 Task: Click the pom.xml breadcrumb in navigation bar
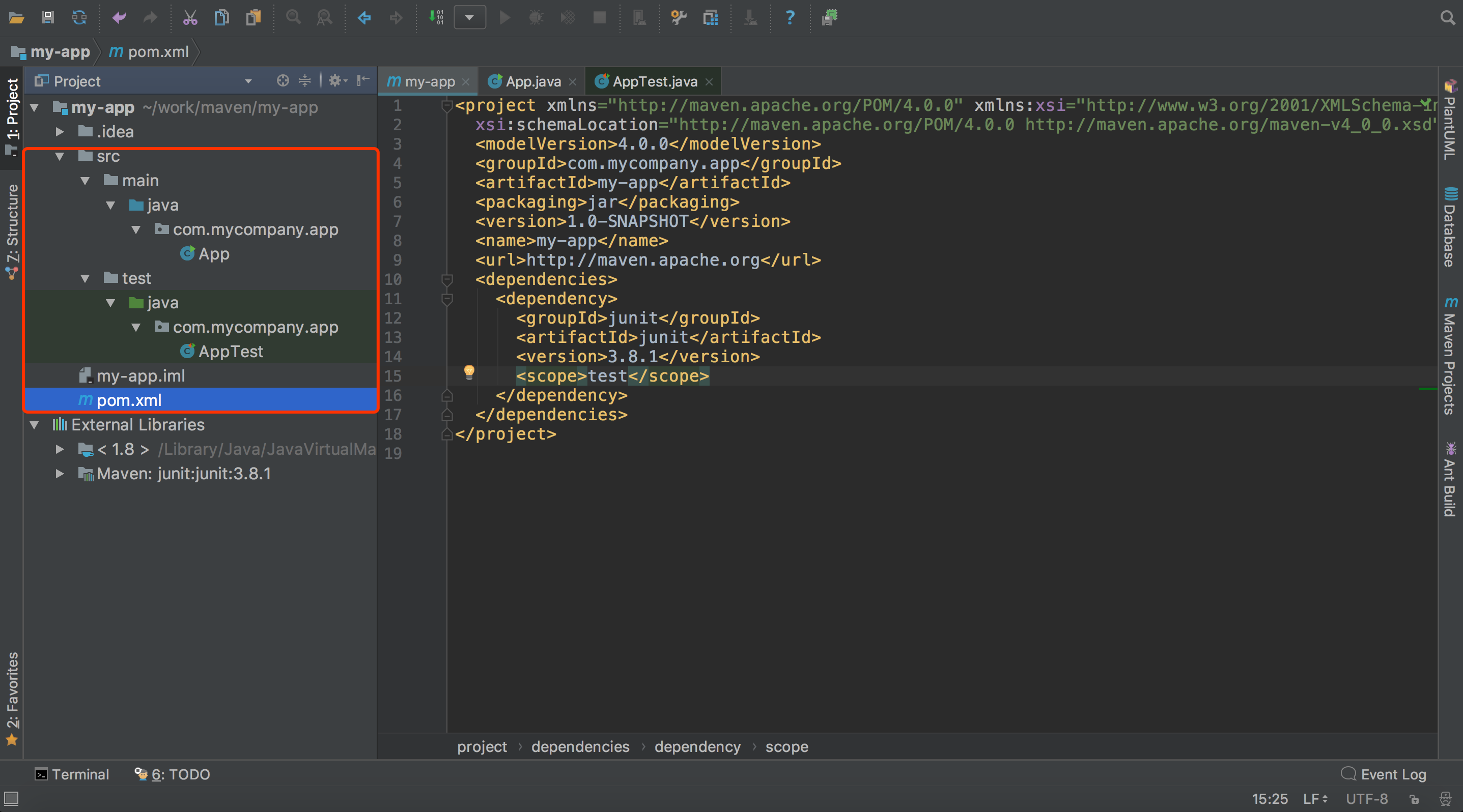tap(149, 51)
